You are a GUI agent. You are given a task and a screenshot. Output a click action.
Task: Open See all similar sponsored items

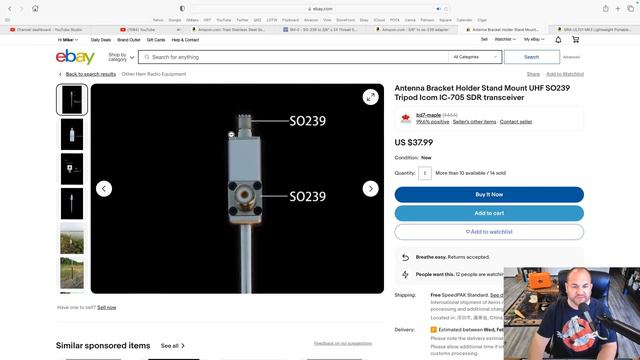(172, 346)
